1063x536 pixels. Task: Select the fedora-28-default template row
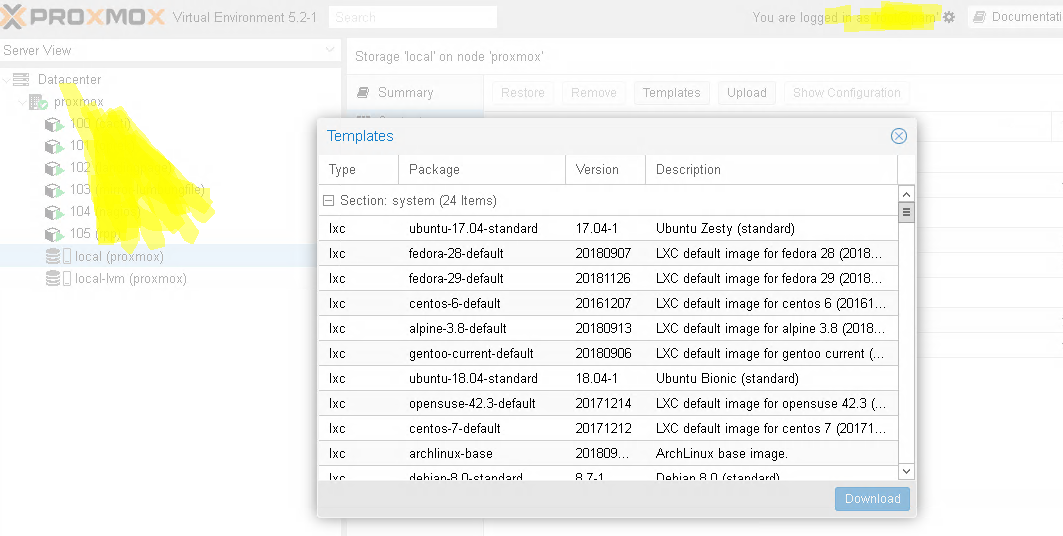[x=608, y=253]
